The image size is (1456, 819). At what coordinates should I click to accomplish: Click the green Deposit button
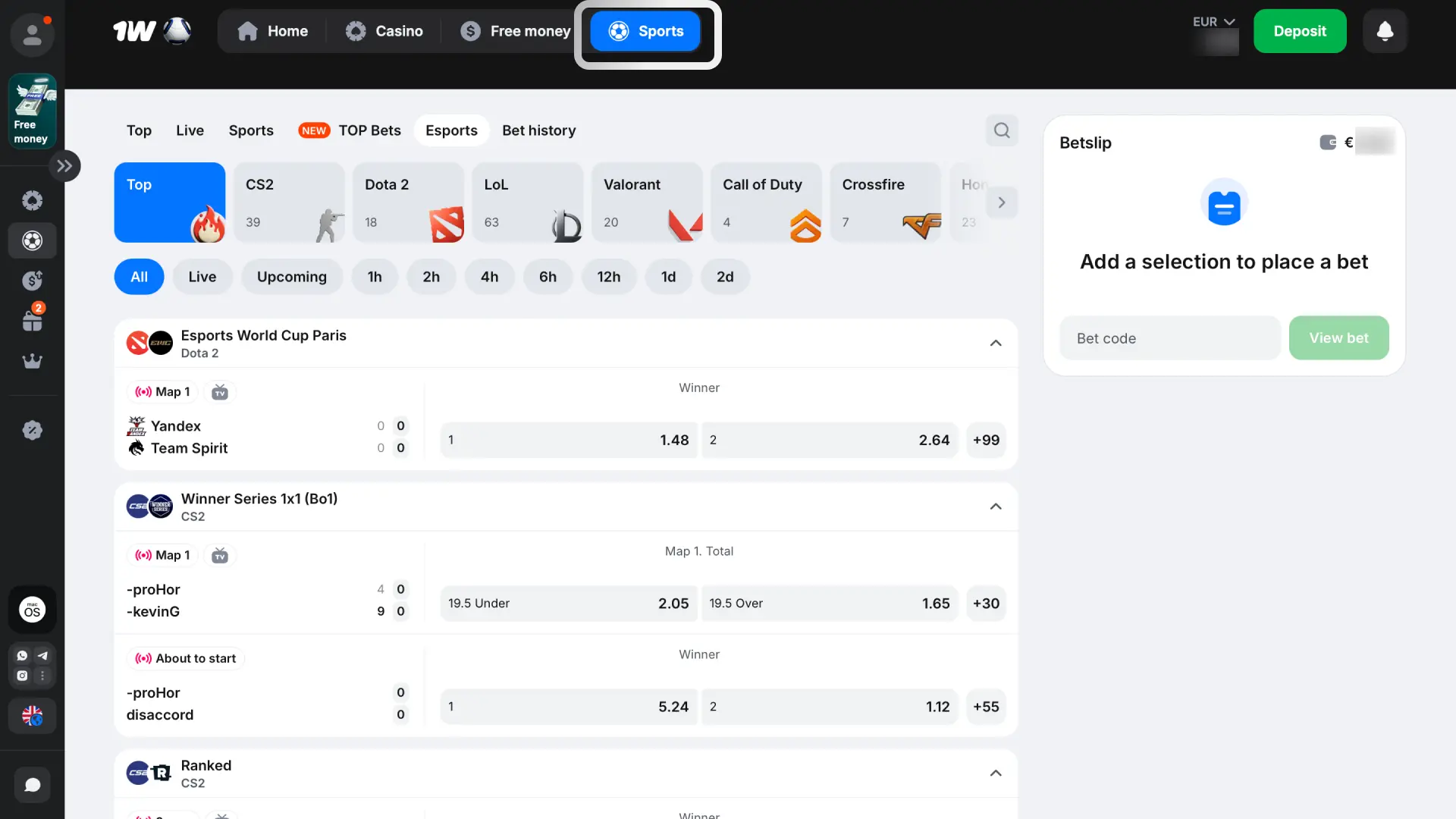[x=1300, y=31]
